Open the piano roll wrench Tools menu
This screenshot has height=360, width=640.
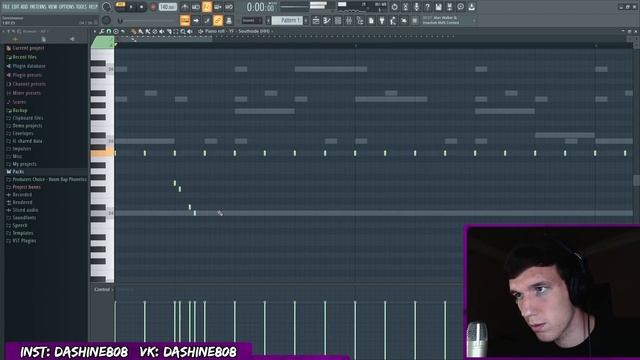coord(102,31)
